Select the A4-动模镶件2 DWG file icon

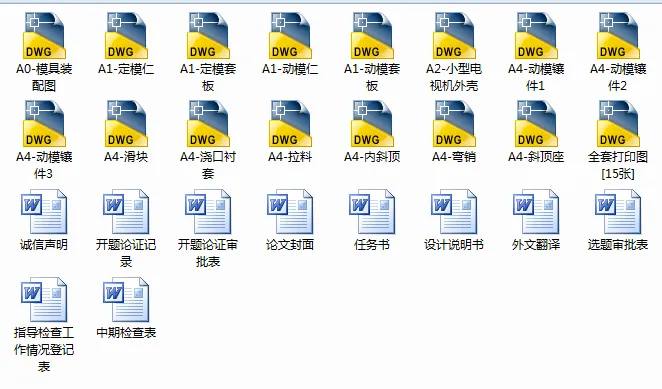pos(617,35)
